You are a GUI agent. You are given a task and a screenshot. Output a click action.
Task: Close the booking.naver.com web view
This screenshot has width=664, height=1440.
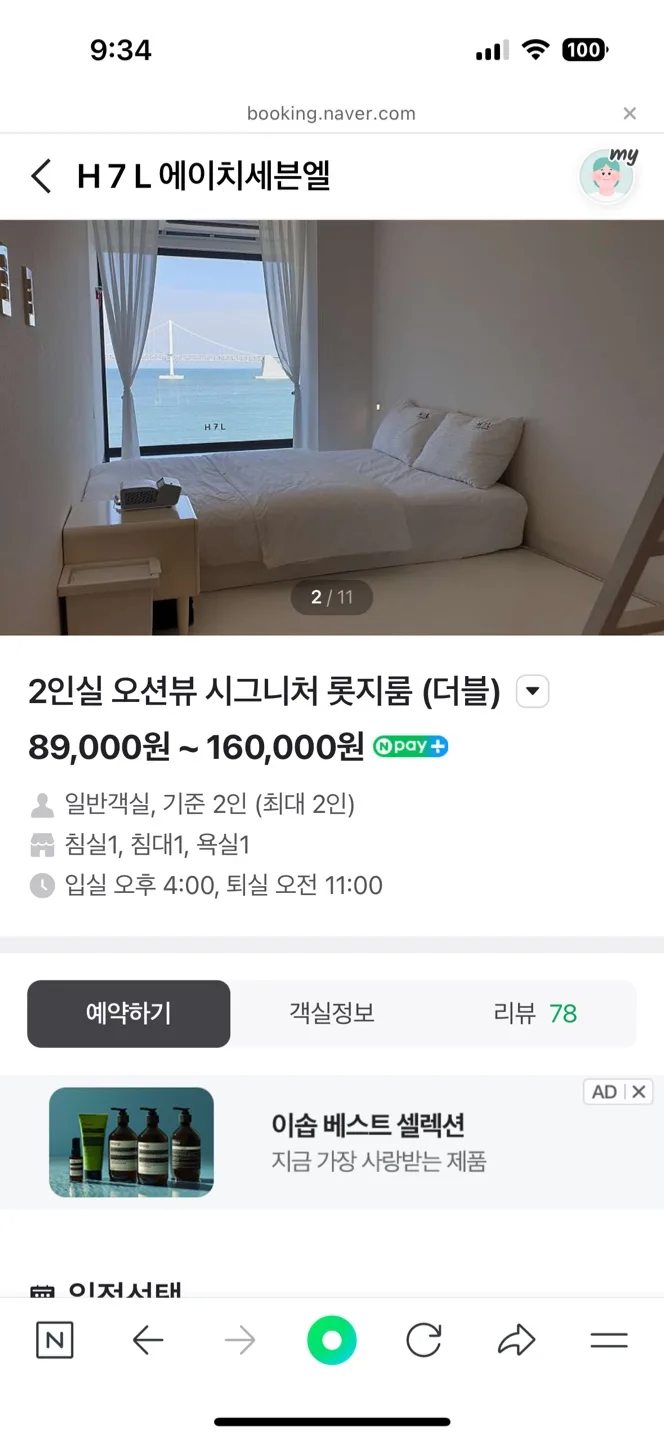[x=629, y=114]
